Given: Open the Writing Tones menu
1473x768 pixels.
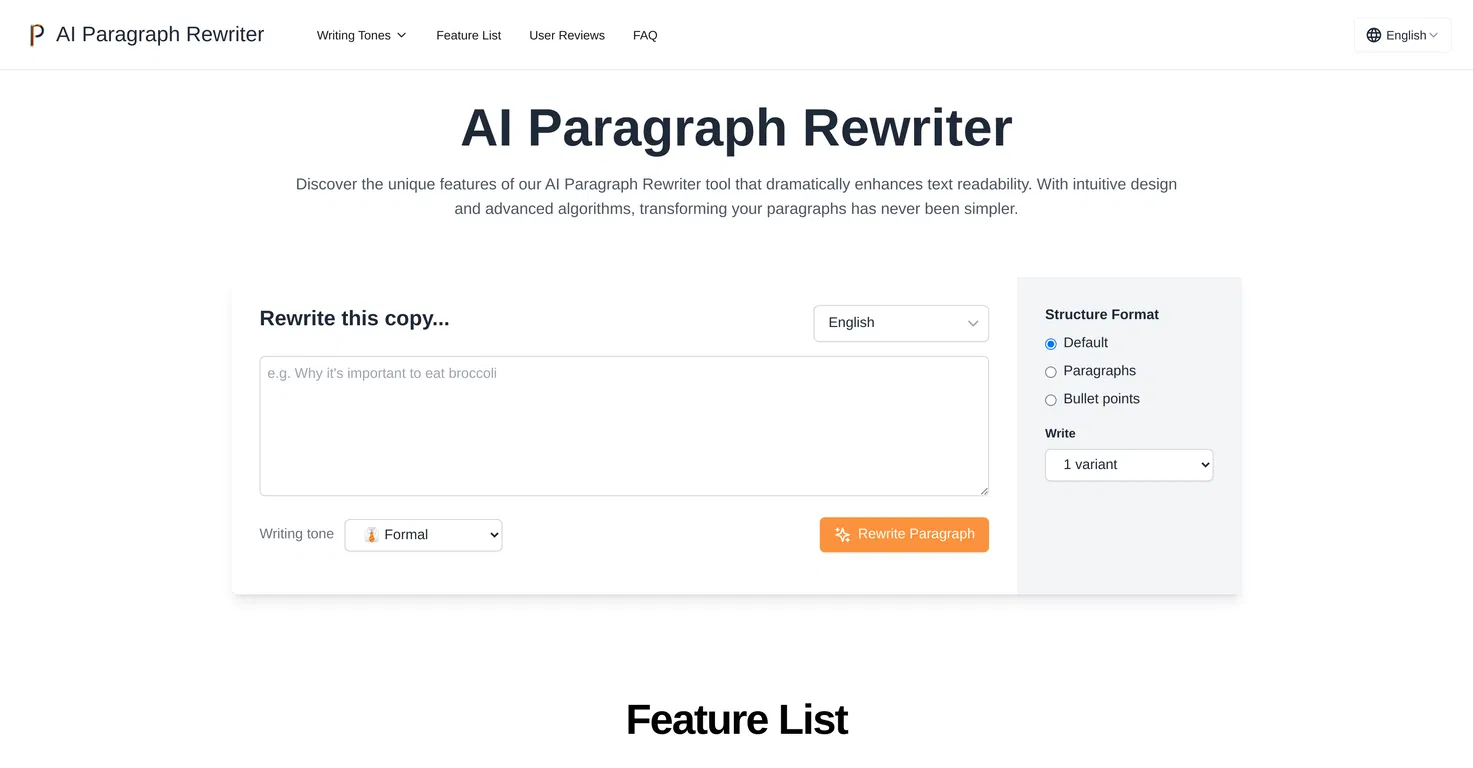Looking at the screenshot, I should coord(361,35).
